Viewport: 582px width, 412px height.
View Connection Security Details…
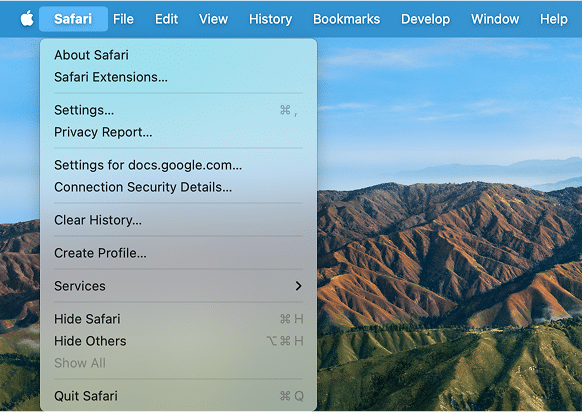[178, 187]
